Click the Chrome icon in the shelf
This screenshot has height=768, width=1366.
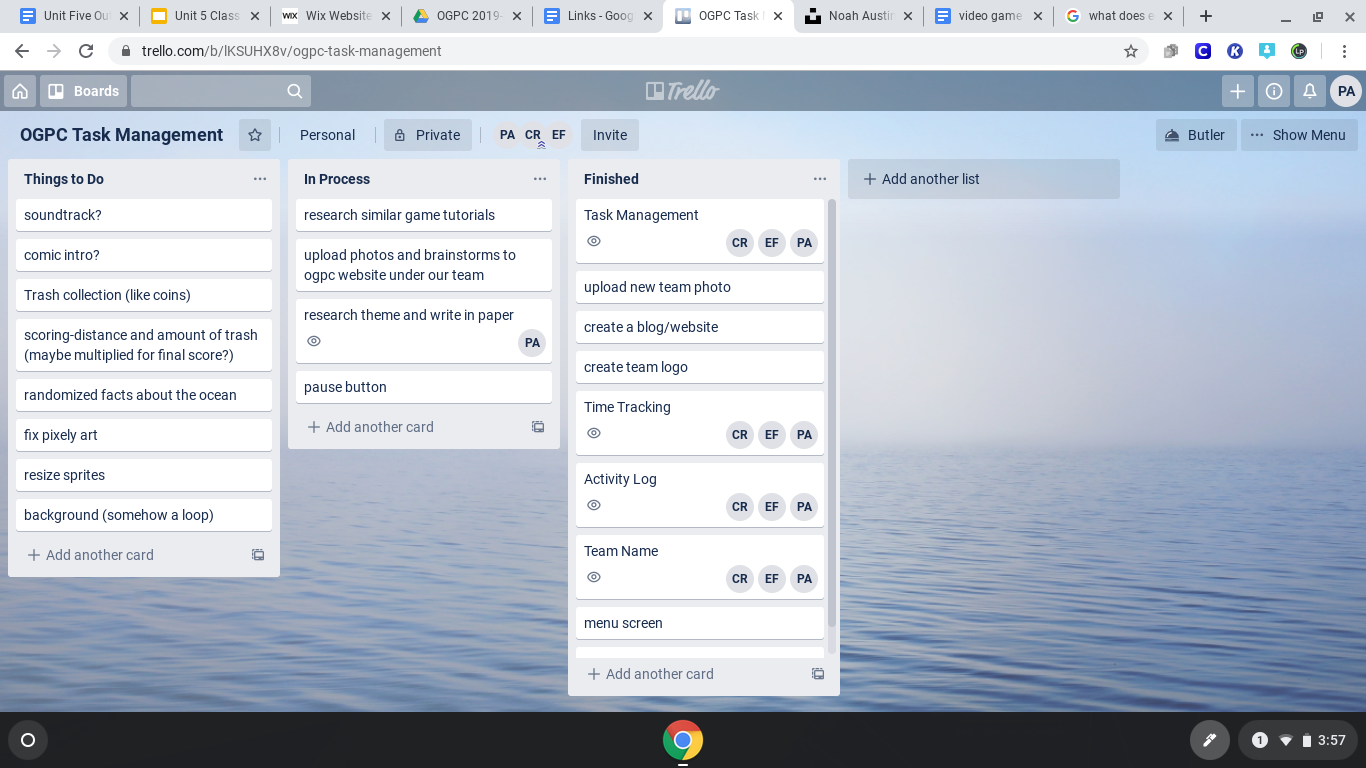point(683,740)
